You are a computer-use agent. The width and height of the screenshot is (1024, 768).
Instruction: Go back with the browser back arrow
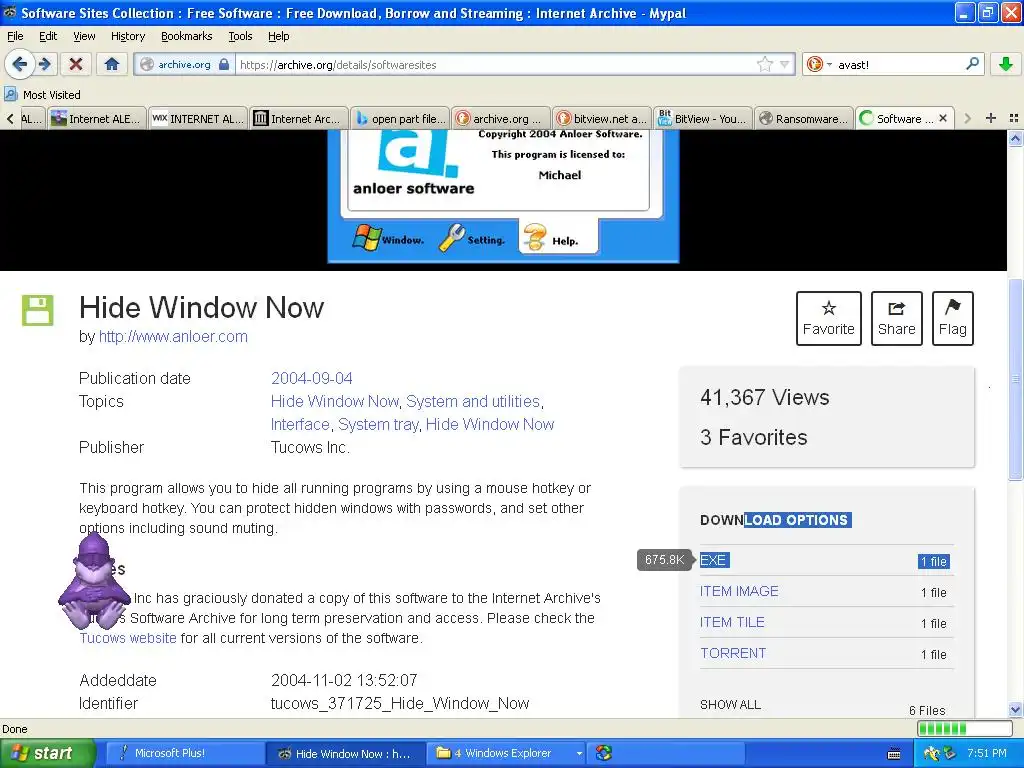pos(19,64)
